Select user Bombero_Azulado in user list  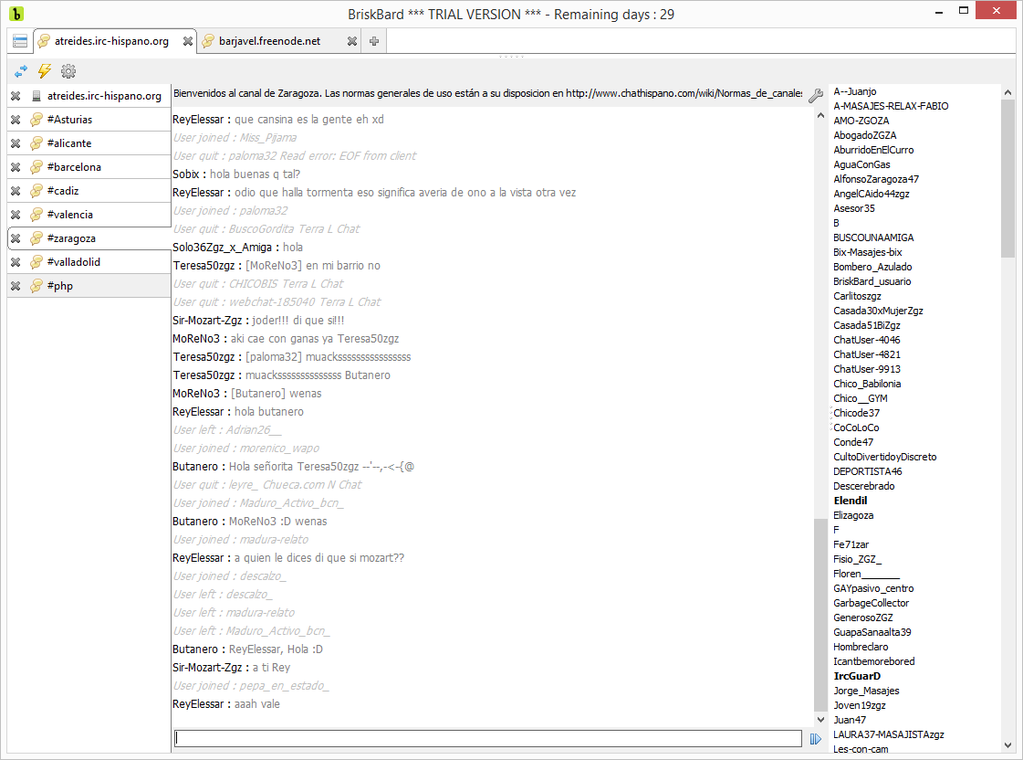coord(872,267)
